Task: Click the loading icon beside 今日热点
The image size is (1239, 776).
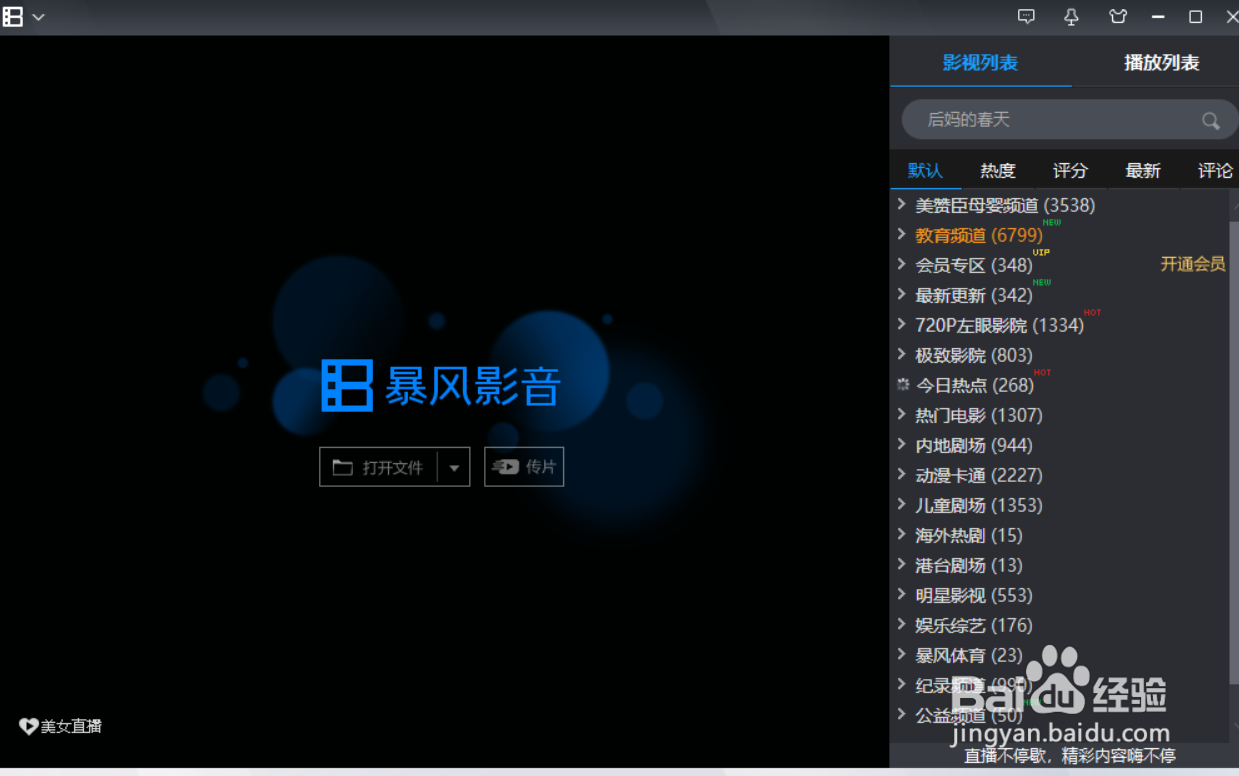Action: 903,385
